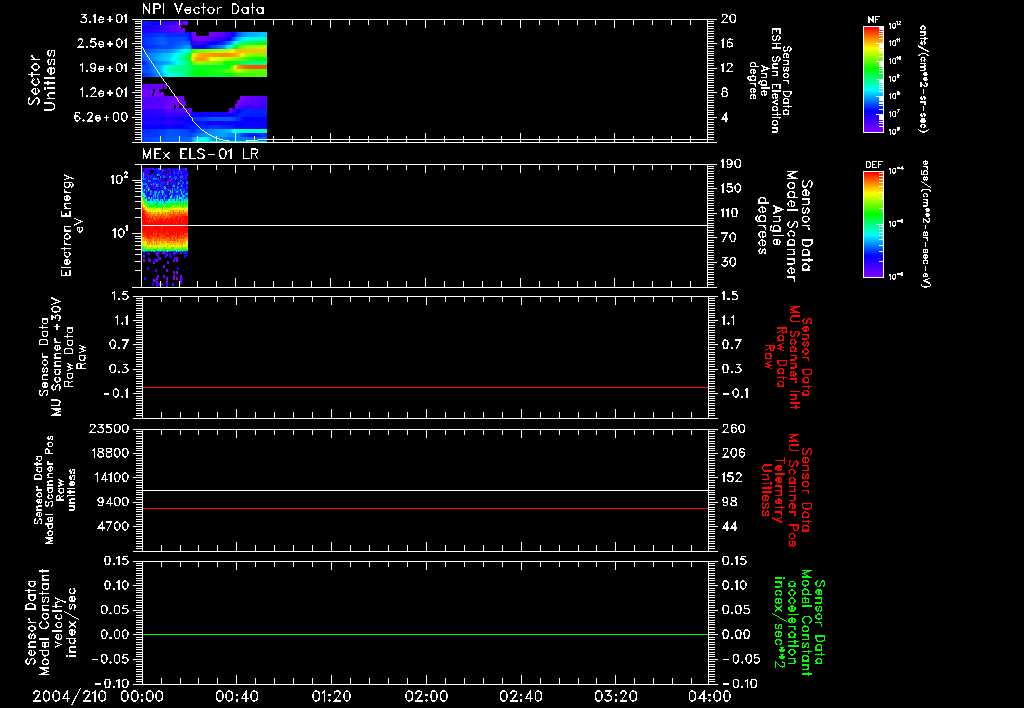Select the 'Electron Energy eV' axis title
This screenshot has width=1024, height=708.
click(x=72, y=225)
